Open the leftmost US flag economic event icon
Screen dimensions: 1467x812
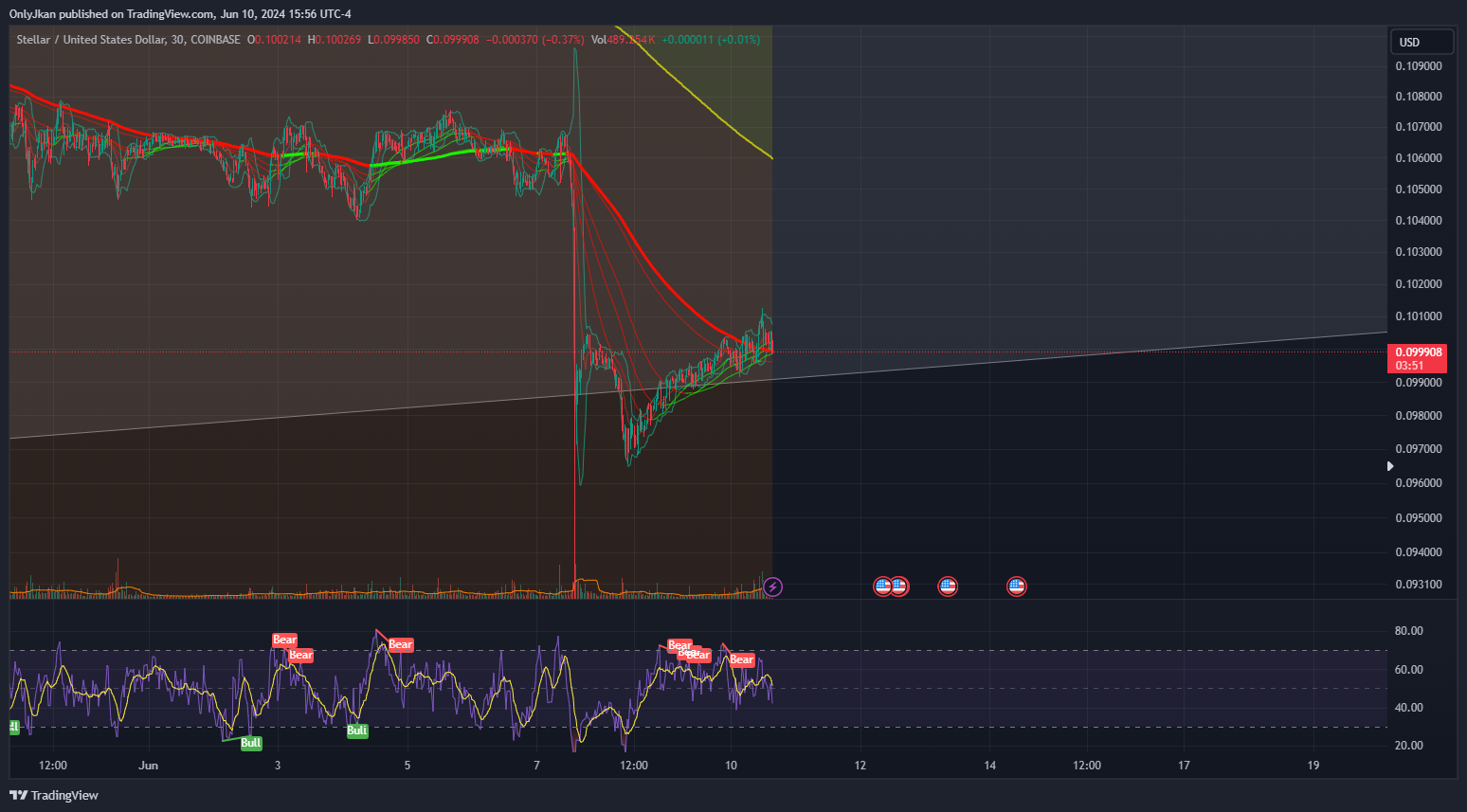click(883, 586)
